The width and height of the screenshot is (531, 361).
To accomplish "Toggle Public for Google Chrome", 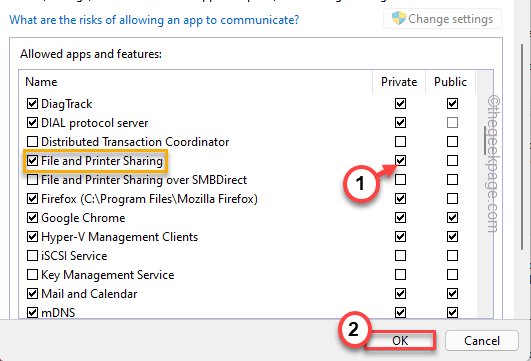I will click(x=452, y=217).
